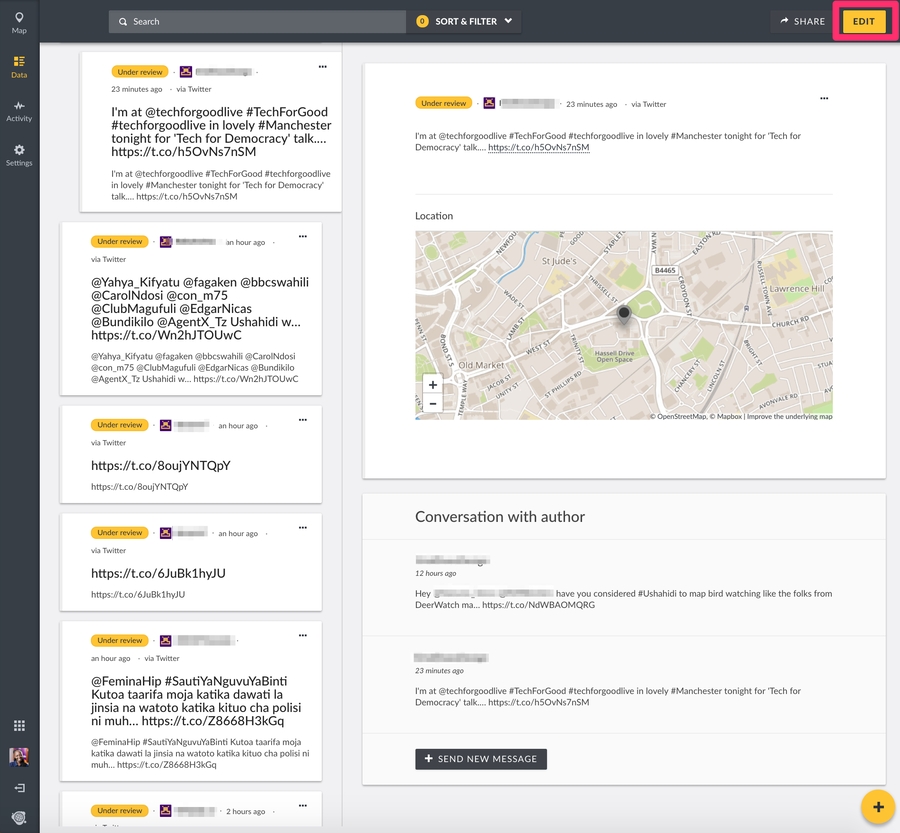The image size is (900, 833).
Task: Zoom out on the location map
Action: point(432,403)
